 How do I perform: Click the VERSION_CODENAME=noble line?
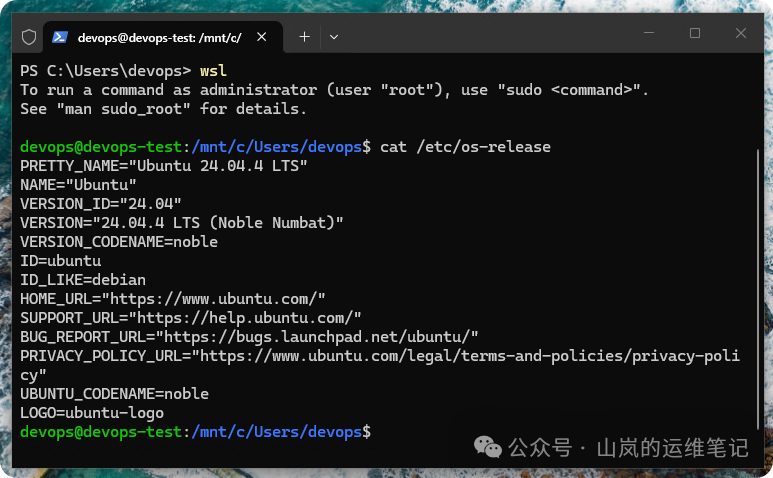click(119, 242)
